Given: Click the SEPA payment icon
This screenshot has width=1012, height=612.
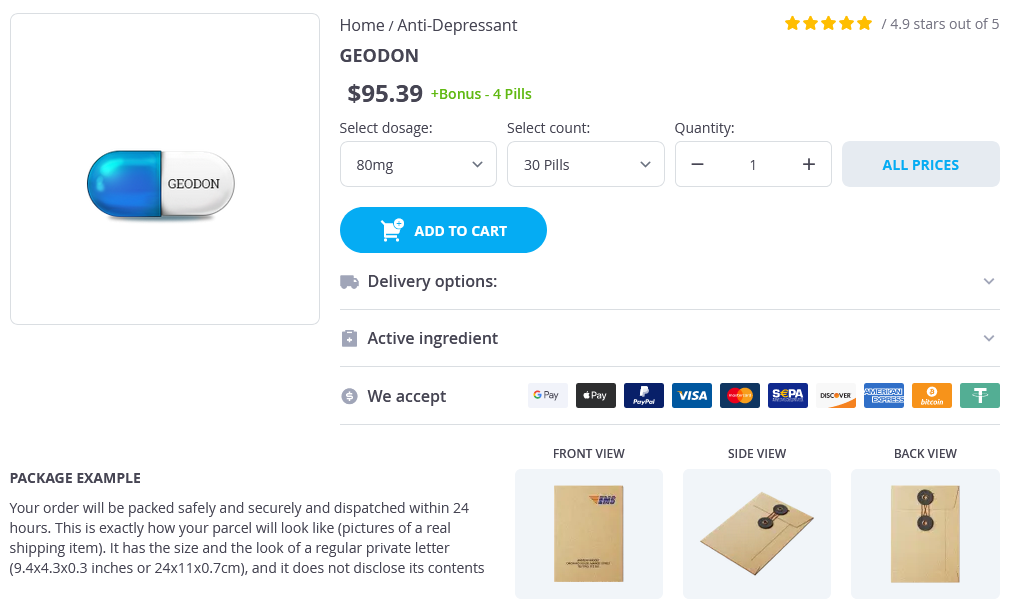Looking at the screenshot, I should coord(788,395).
